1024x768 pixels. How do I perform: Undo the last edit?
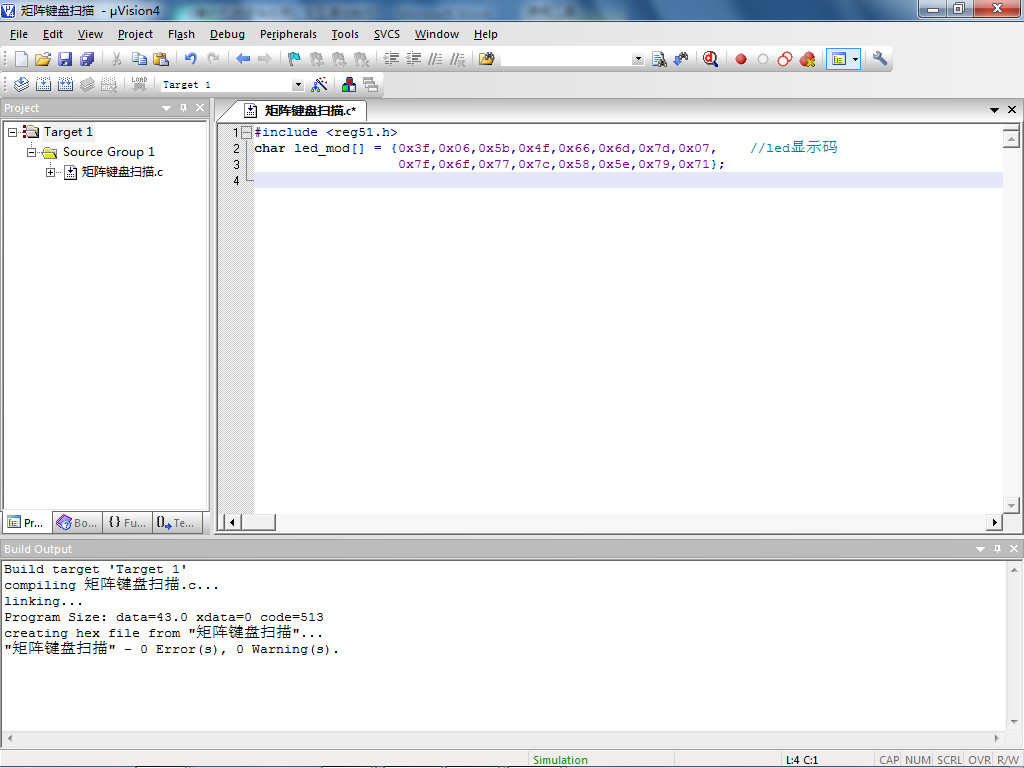(191, 59)
